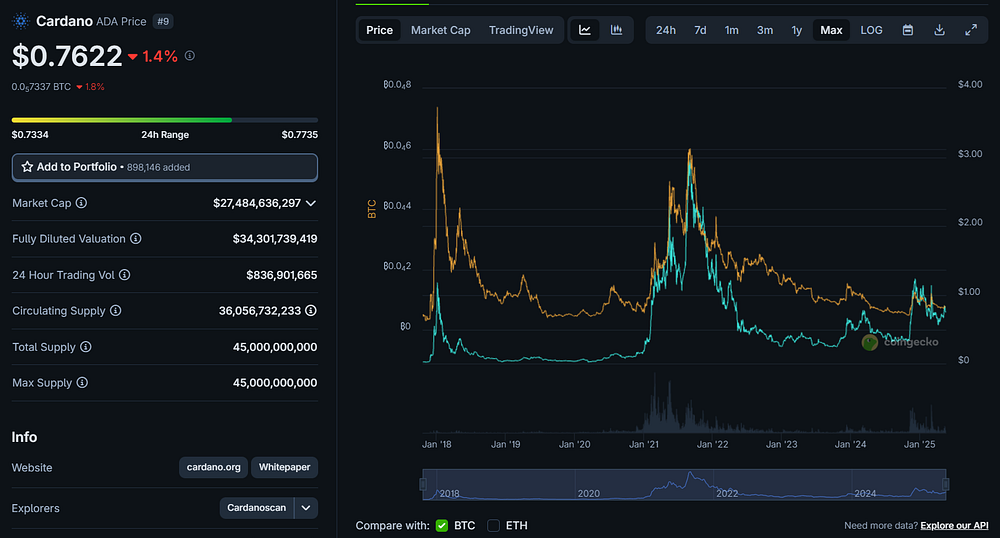This screenshot has height=538, width=1000.
Task: Click the $34,301,739,419 valuation value
Action: (275, 239)
